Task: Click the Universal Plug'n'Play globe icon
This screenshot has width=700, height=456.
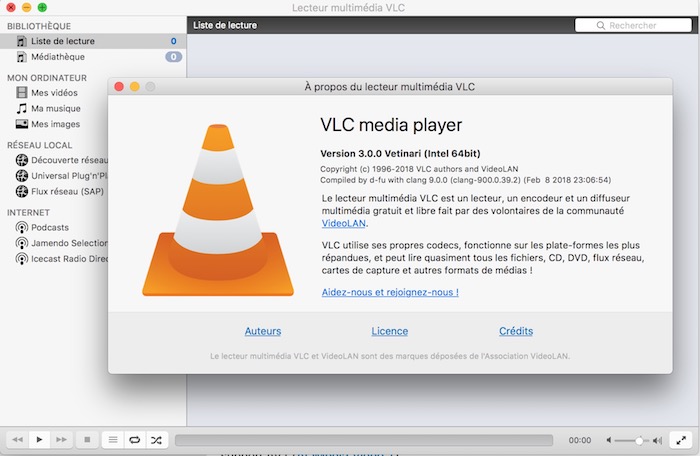Action: 21,176
